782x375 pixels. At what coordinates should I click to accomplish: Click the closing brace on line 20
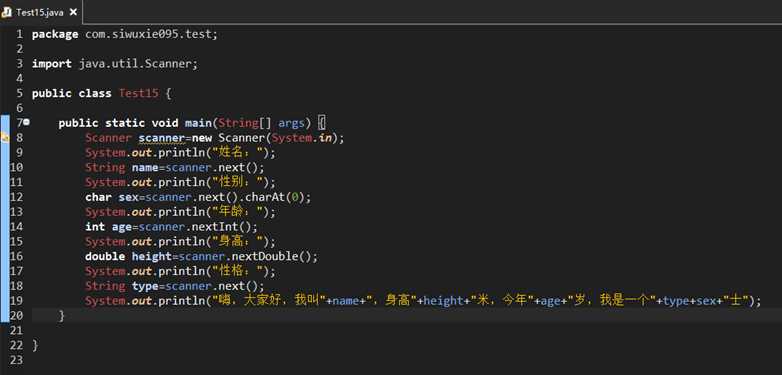pos(62,316)
